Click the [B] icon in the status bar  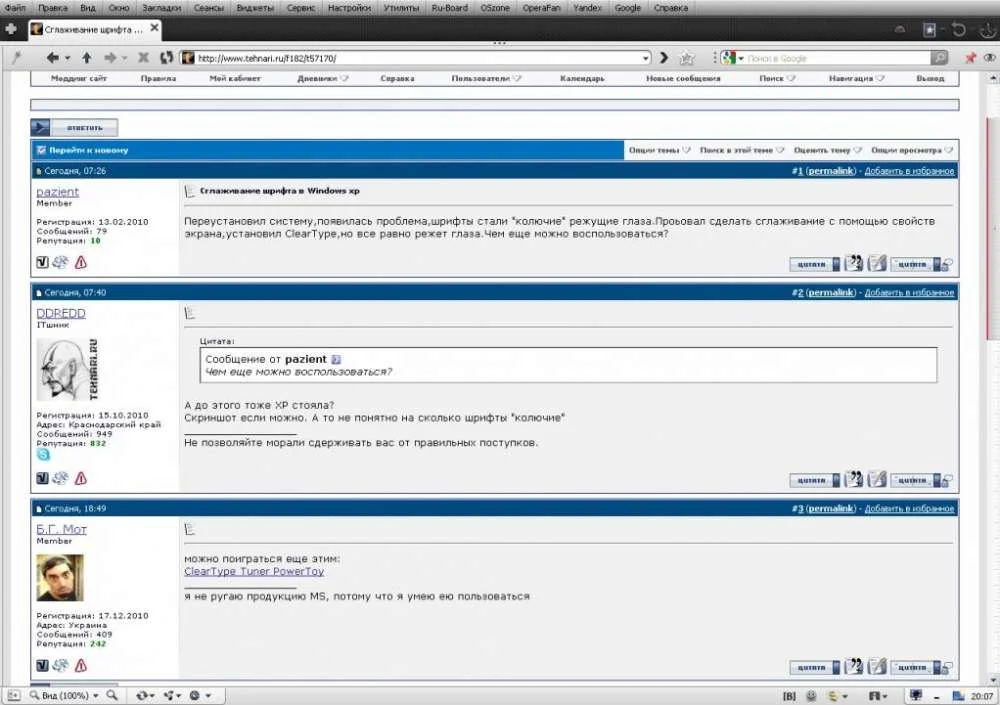pos(789,696)
